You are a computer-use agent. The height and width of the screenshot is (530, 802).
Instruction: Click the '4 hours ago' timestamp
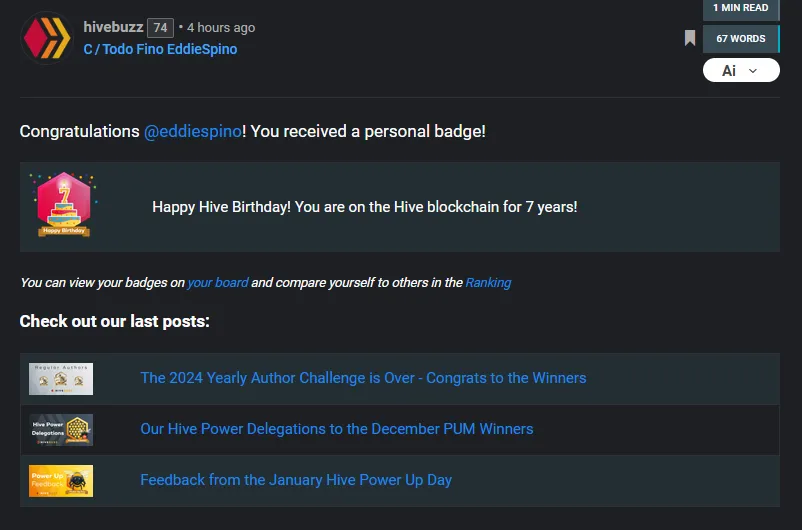(x=221, y=28)
